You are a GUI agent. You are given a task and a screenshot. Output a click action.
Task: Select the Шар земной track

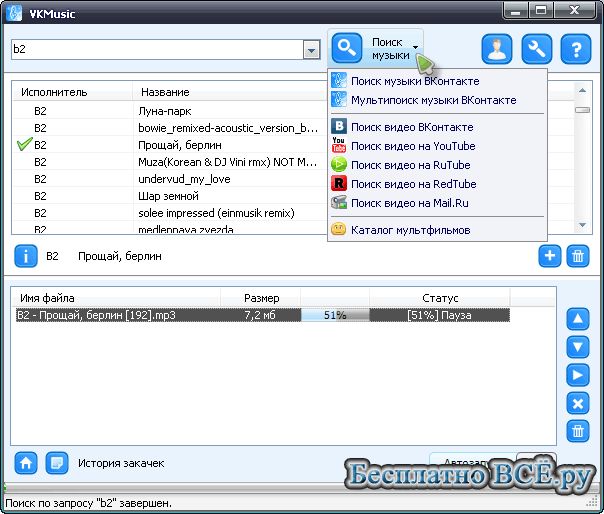coord(170,196)
